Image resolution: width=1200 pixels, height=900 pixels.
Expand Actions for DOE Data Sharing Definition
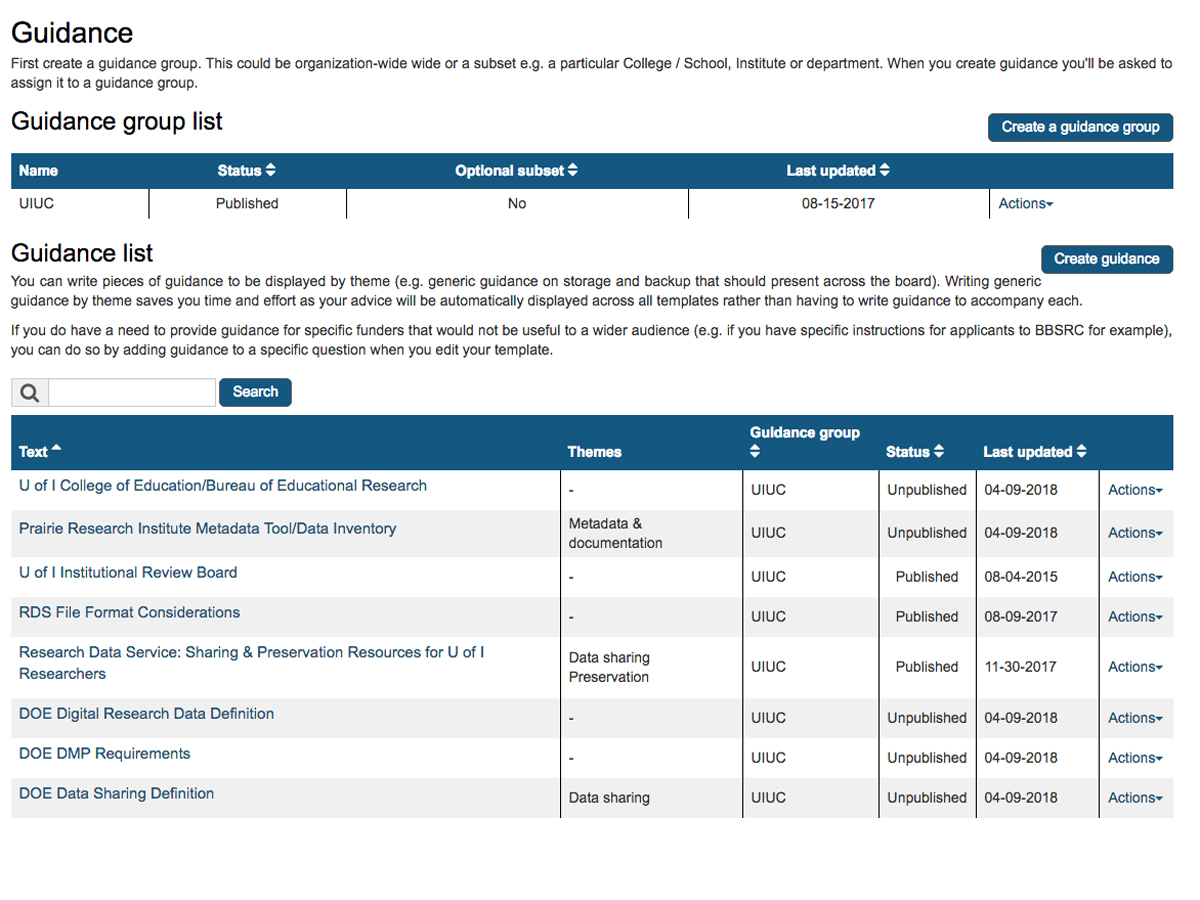click(1135, 798)
